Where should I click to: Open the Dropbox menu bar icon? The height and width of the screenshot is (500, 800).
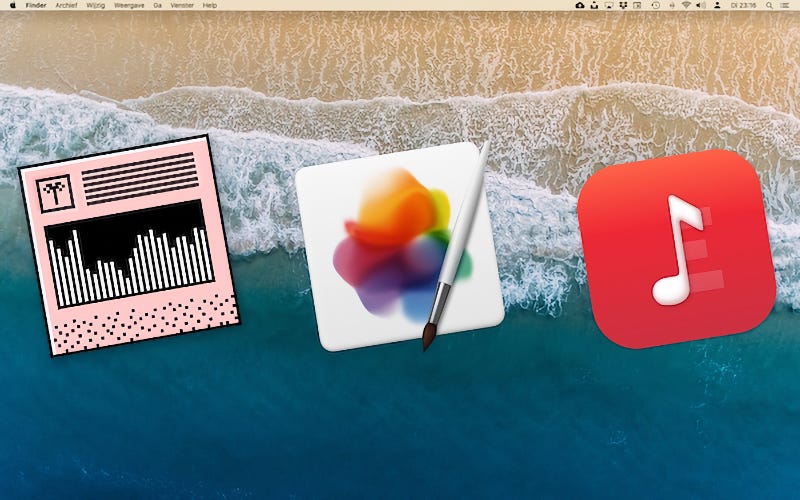[623, 6]
